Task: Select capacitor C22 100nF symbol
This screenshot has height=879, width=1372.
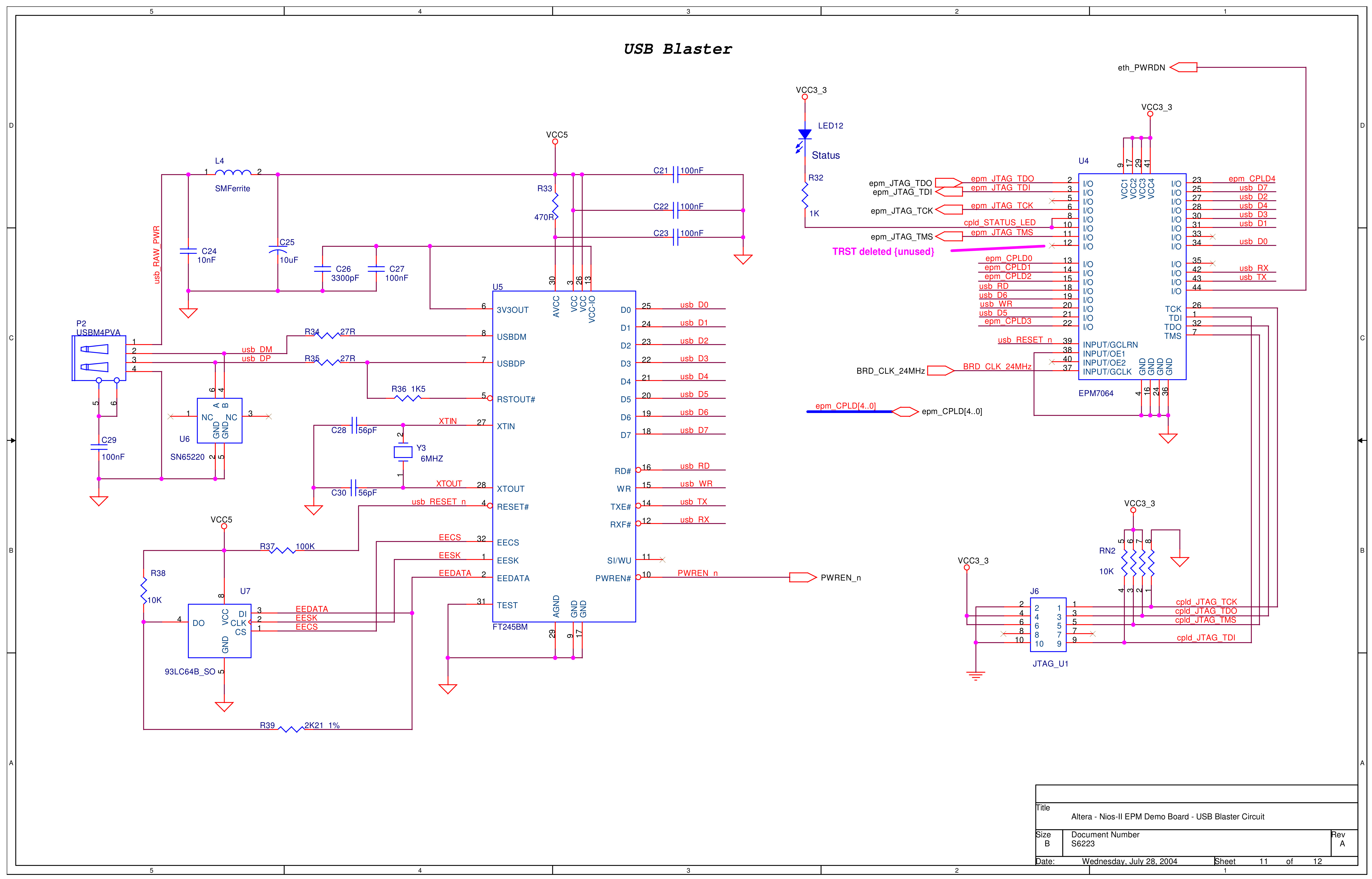Action: click(x=676, y=210)
